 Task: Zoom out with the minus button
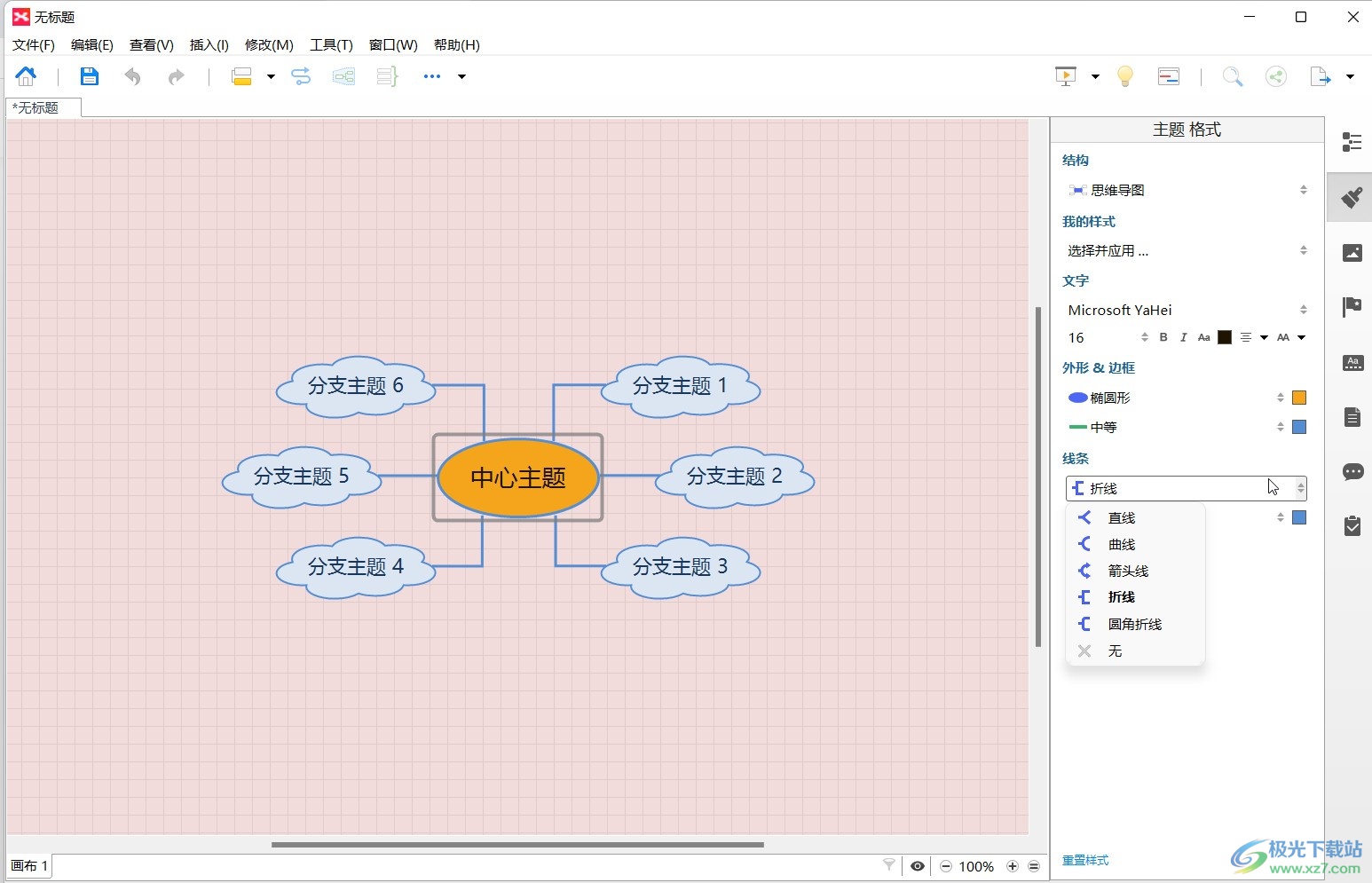946,866
